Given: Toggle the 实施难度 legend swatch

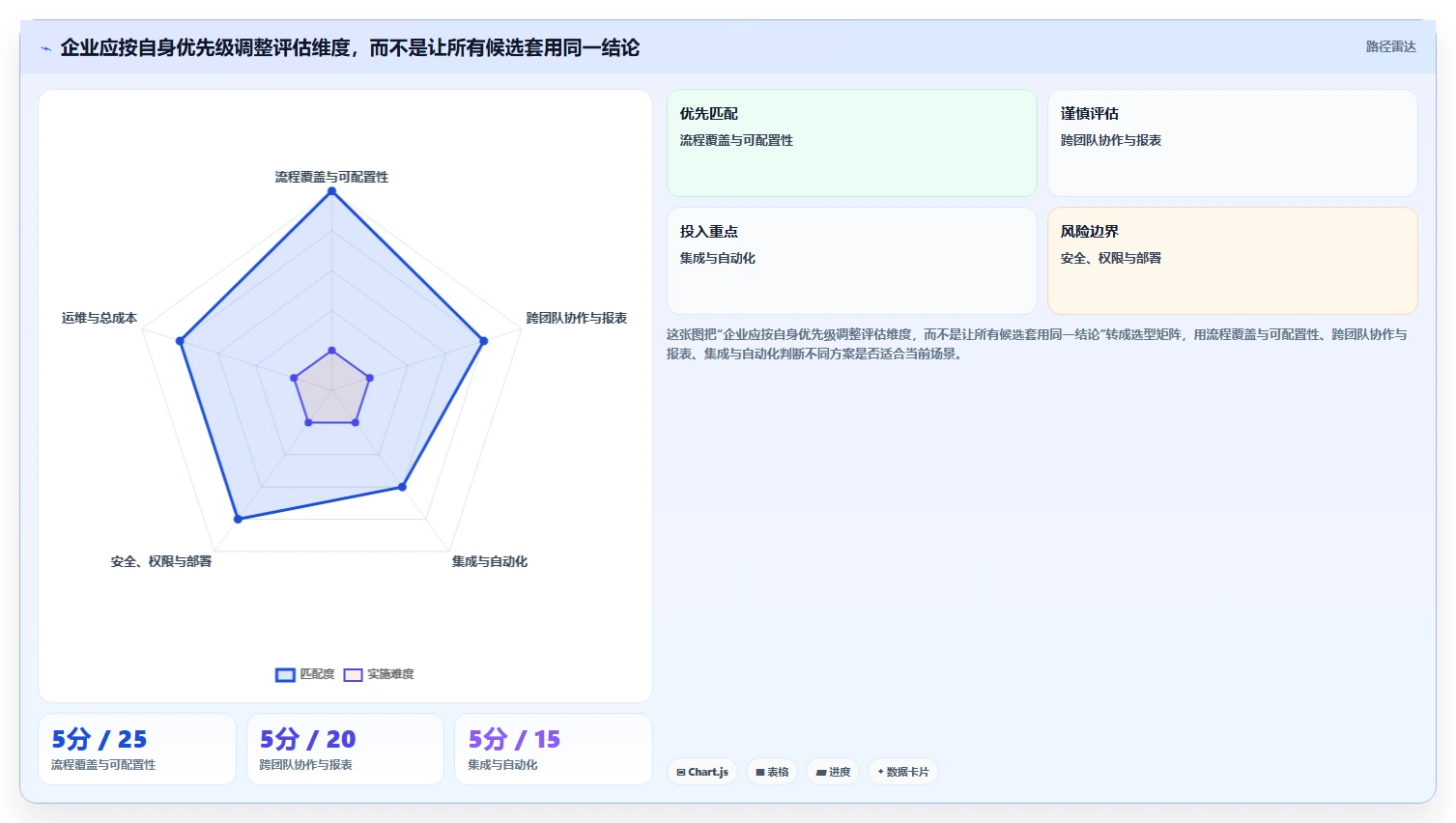Looking at the screenshot, I should click(x=353, y=675).
